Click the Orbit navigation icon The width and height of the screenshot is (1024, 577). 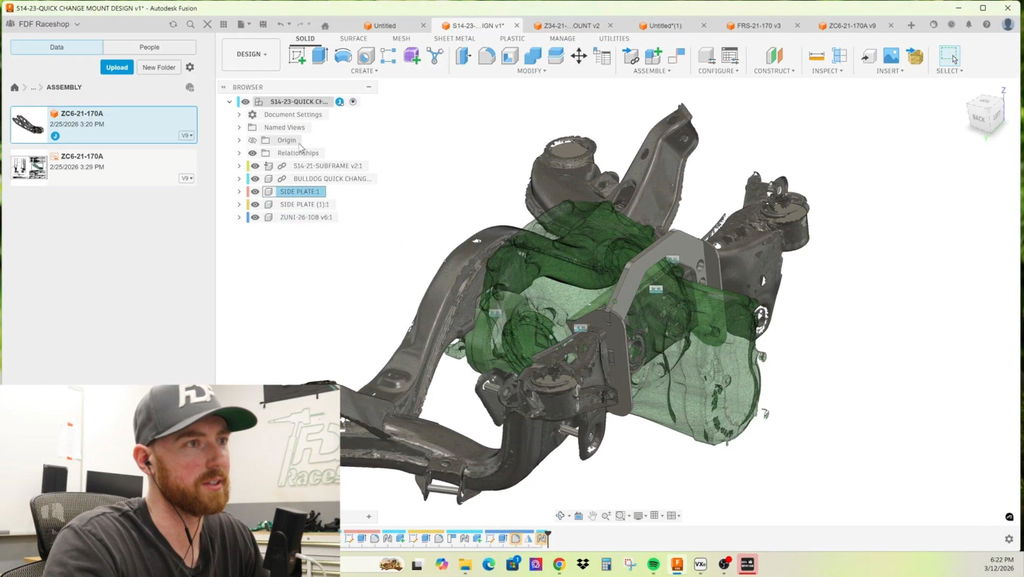(x=560, y=516)
